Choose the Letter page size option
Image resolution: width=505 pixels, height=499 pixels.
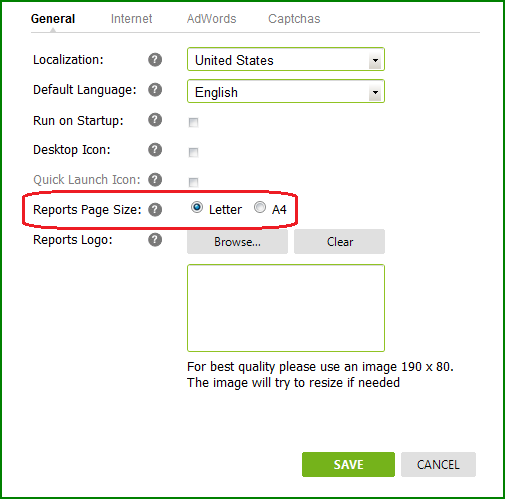click(x=197, y=207)
